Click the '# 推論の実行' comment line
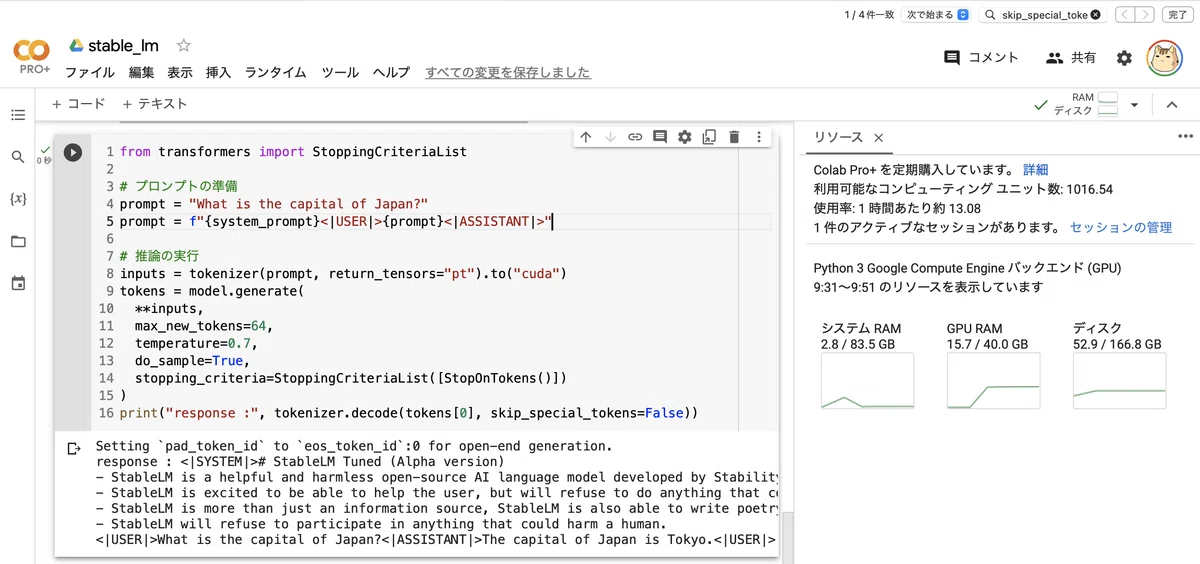 coord(160,256)
